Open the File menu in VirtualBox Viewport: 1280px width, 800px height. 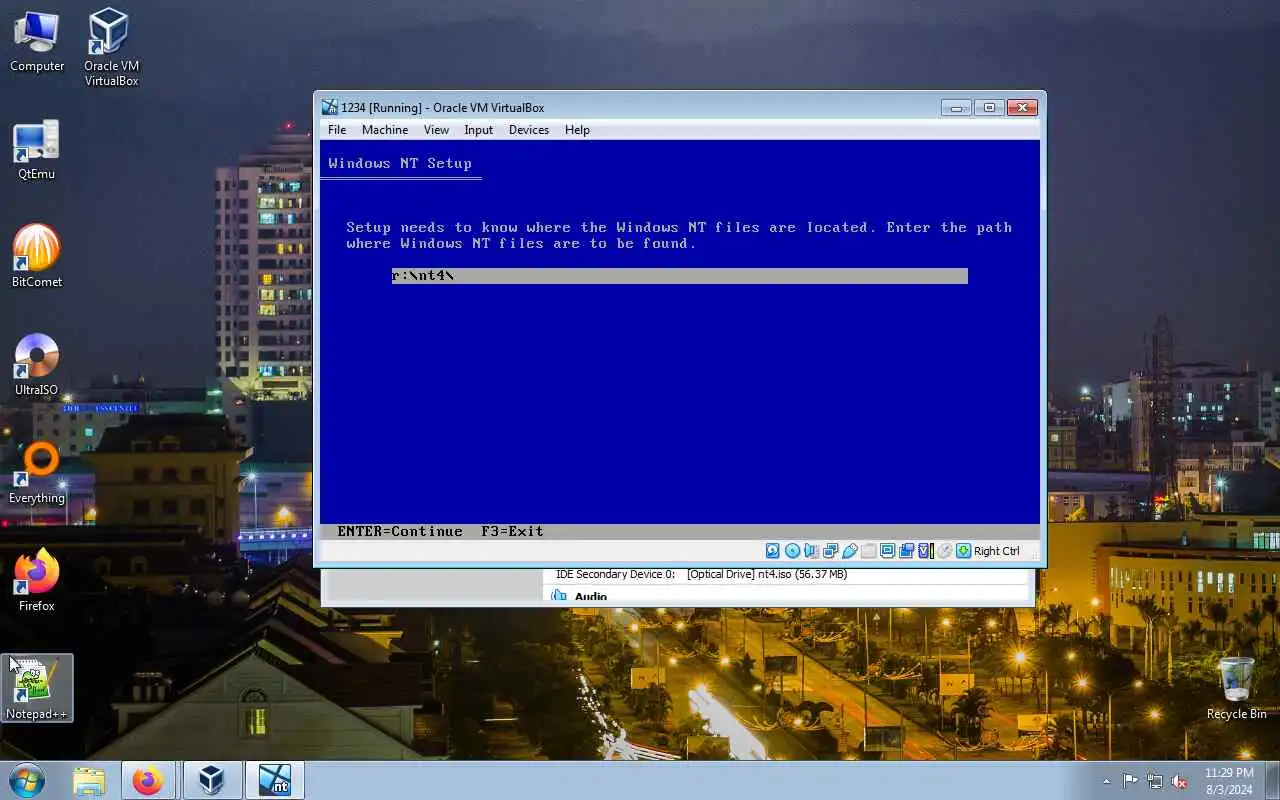tap(337, 130)
